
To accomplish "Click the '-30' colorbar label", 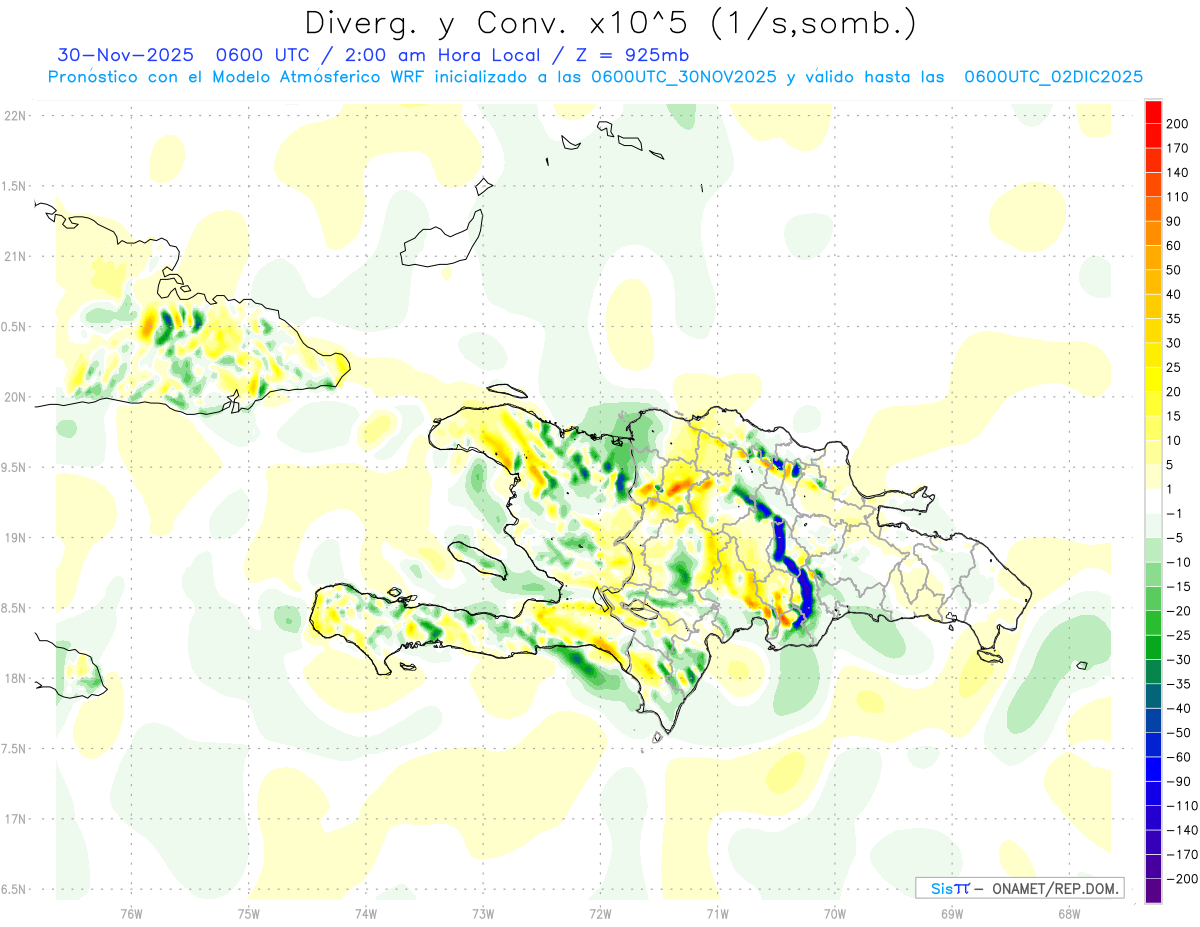I will (1179, 660).
